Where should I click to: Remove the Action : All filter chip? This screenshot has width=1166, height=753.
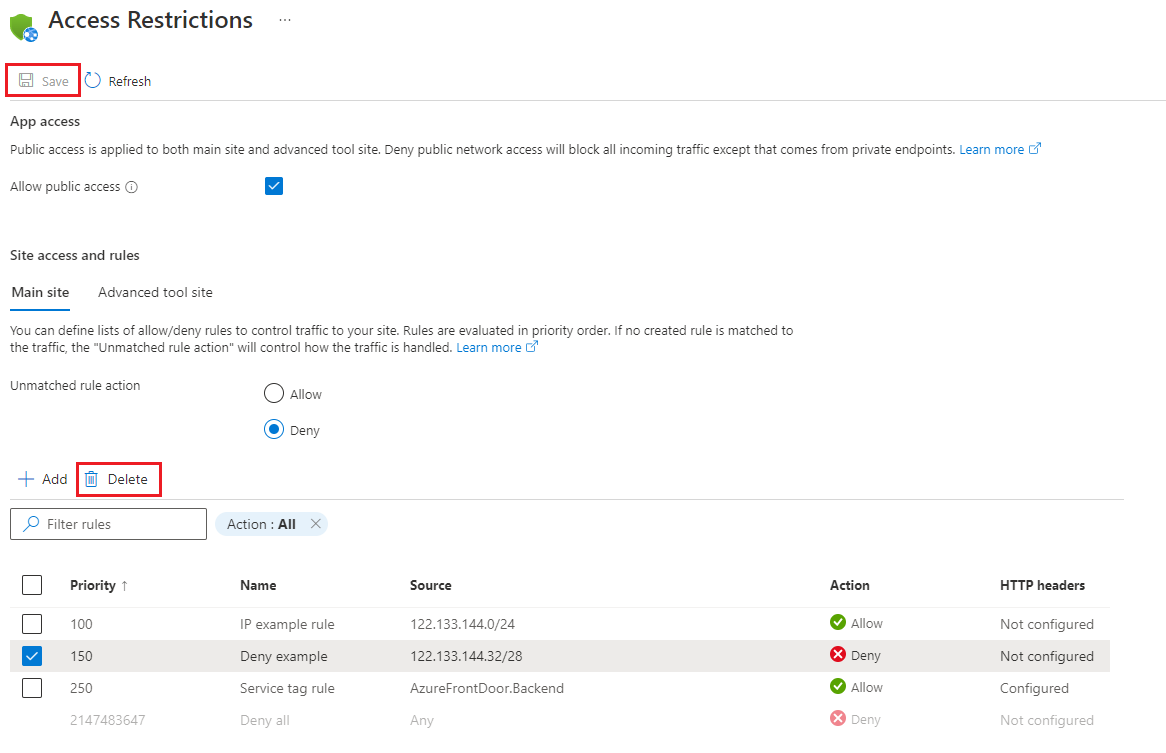315,524
